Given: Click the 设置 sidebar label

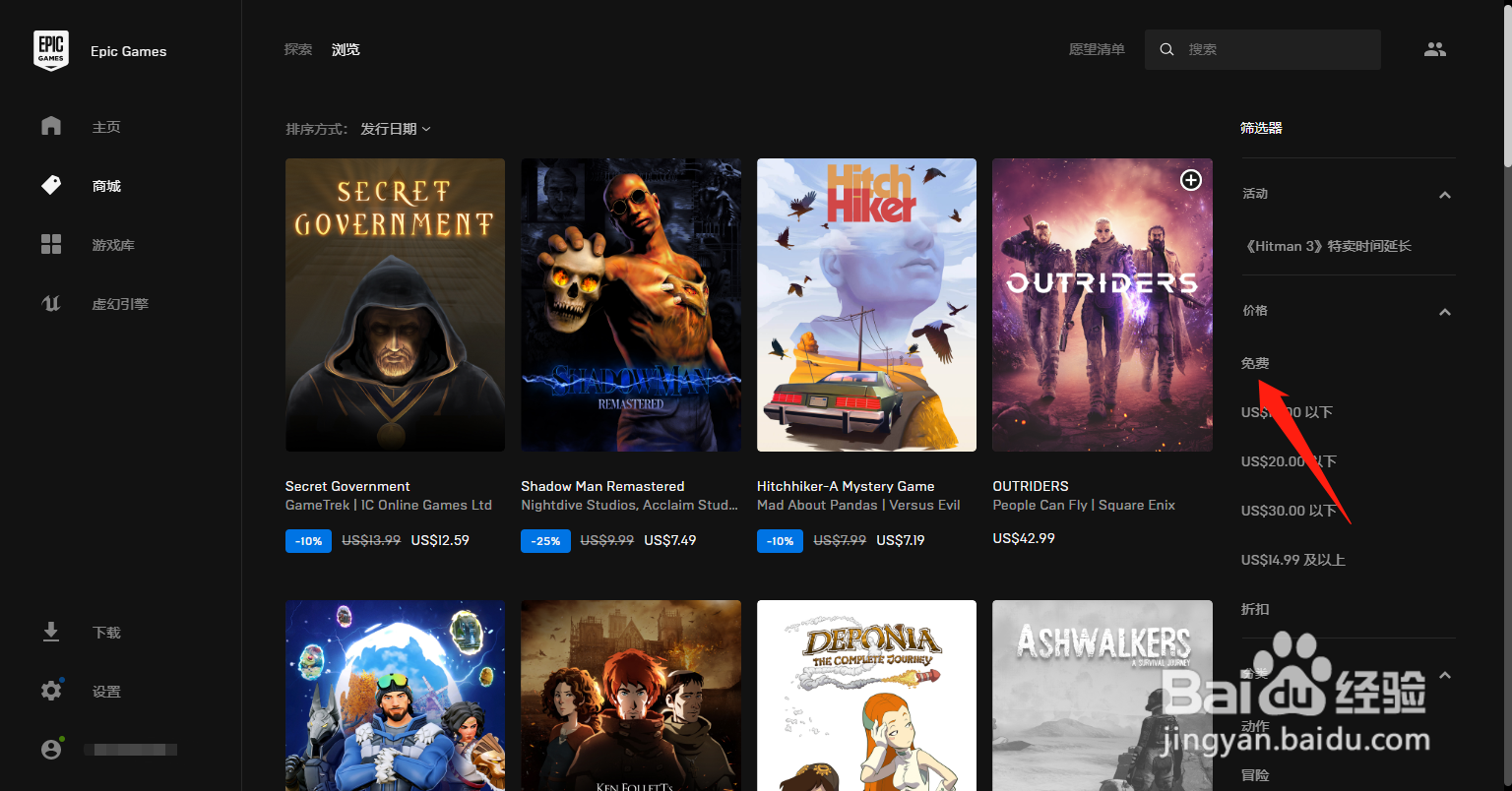Looking at the screenshot, I should pos(106,692).
